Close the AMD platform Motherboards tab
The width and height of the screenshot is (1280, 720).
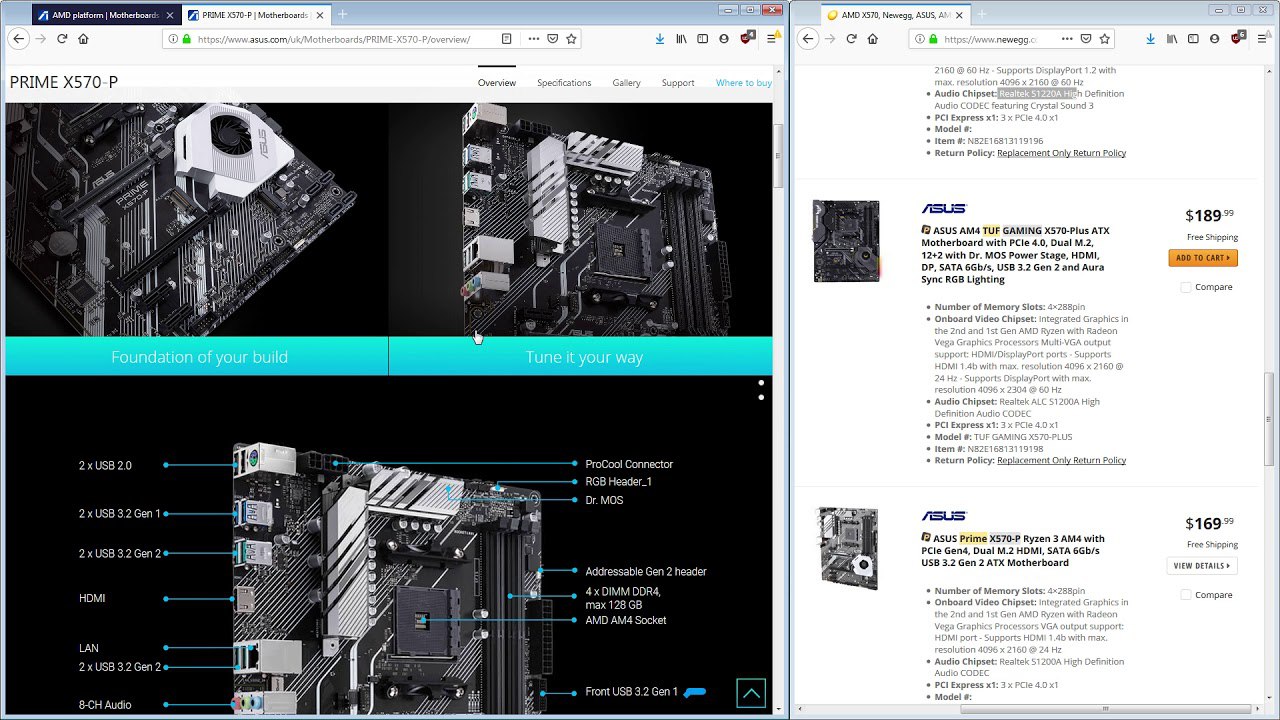[x=169, y=15]
